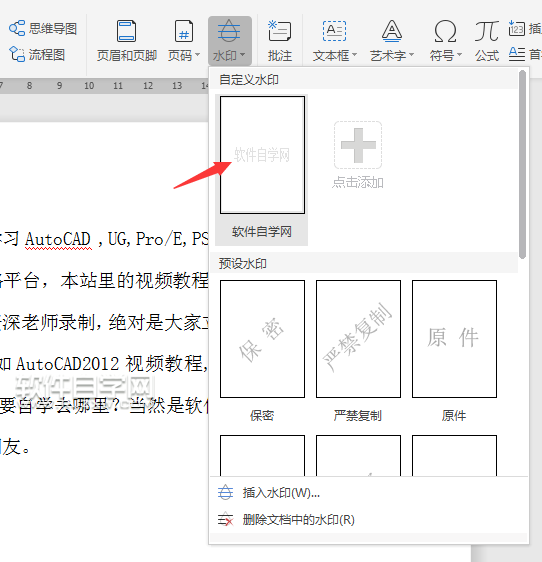Expand the 艺术字 dropdown arrow
542x562 pixels.
(x=411, y=55)
